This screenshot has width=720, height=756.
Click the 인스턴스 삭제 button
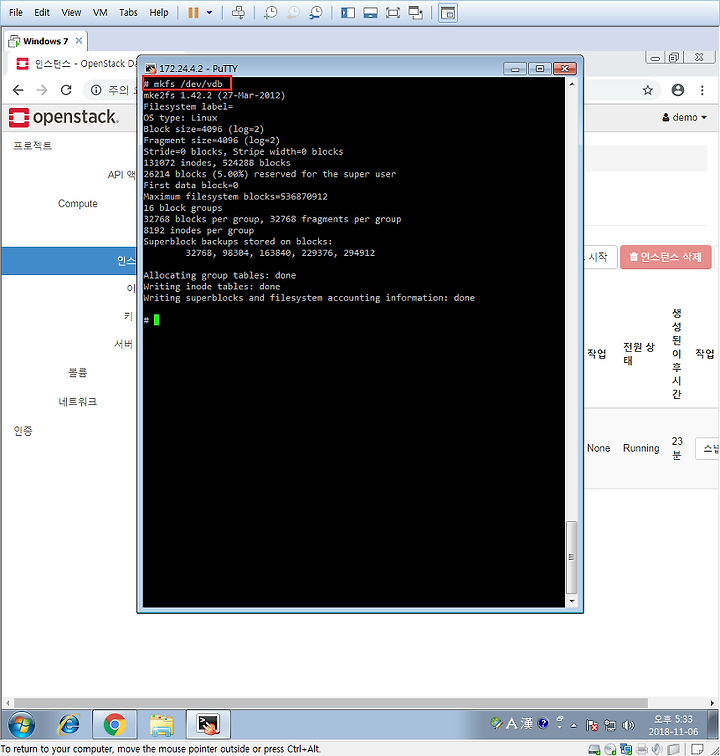pos(666,257)
